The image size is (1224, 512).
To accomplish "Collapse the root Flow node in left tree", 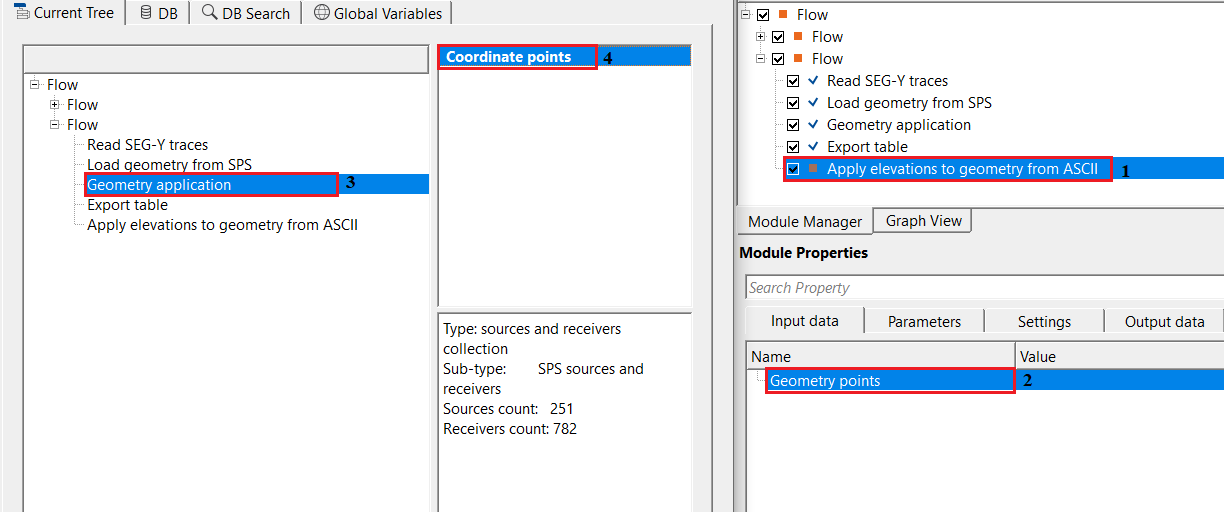I will click(x=35, y=85).
